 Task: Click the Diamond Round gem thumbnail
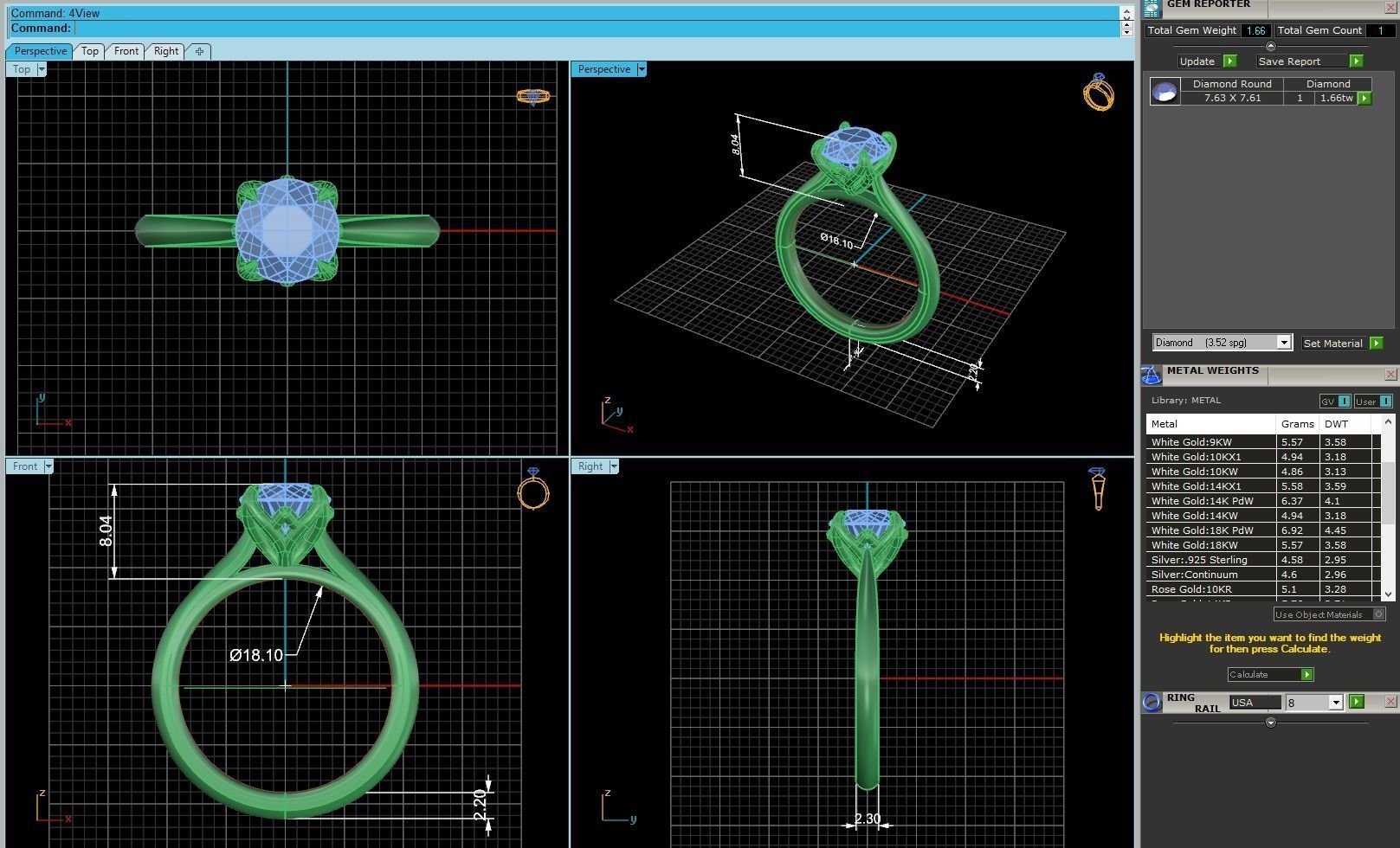1165,92
